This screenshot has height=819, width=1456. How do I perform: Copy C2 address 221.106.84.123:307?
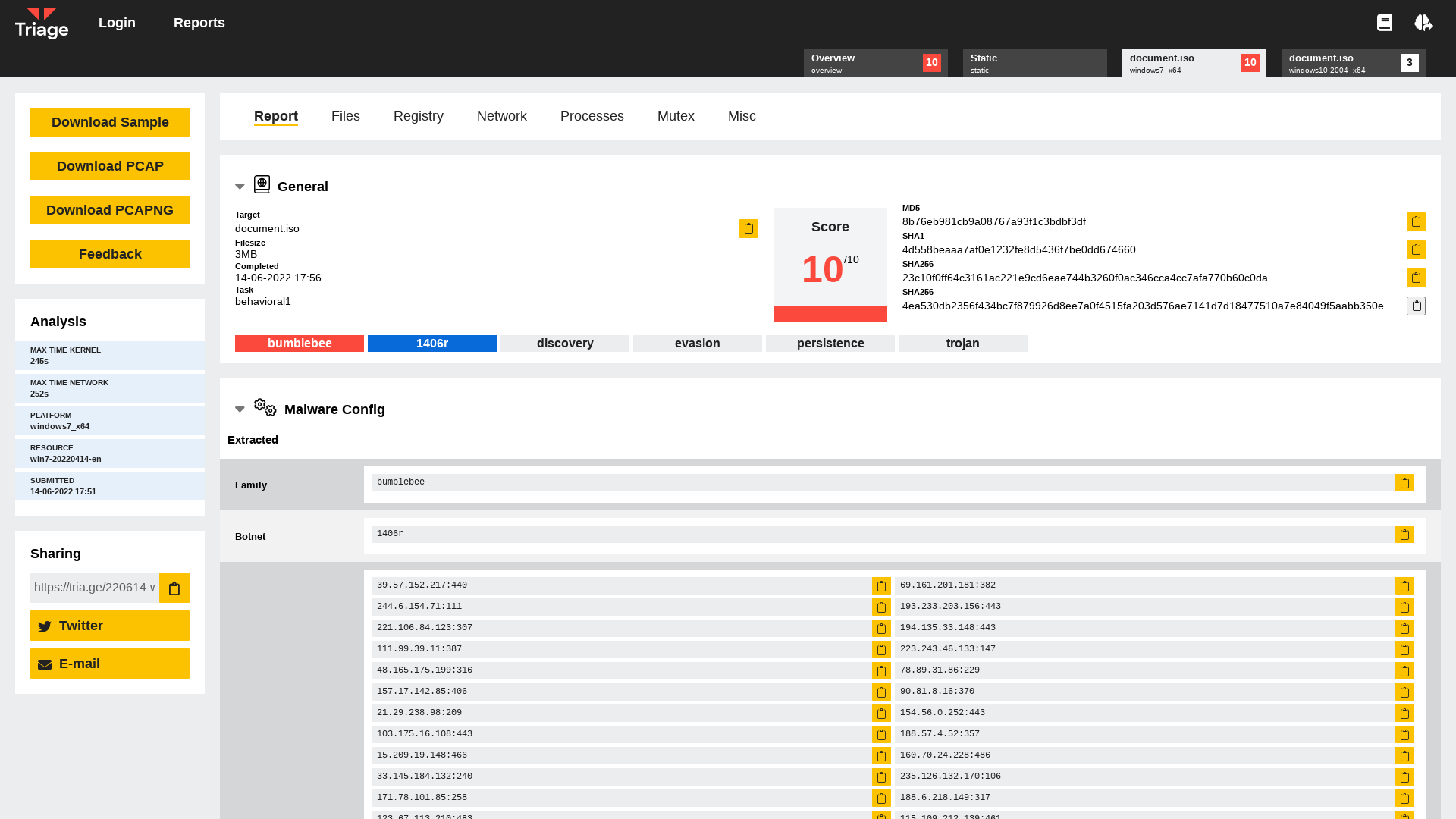(881, 629)
